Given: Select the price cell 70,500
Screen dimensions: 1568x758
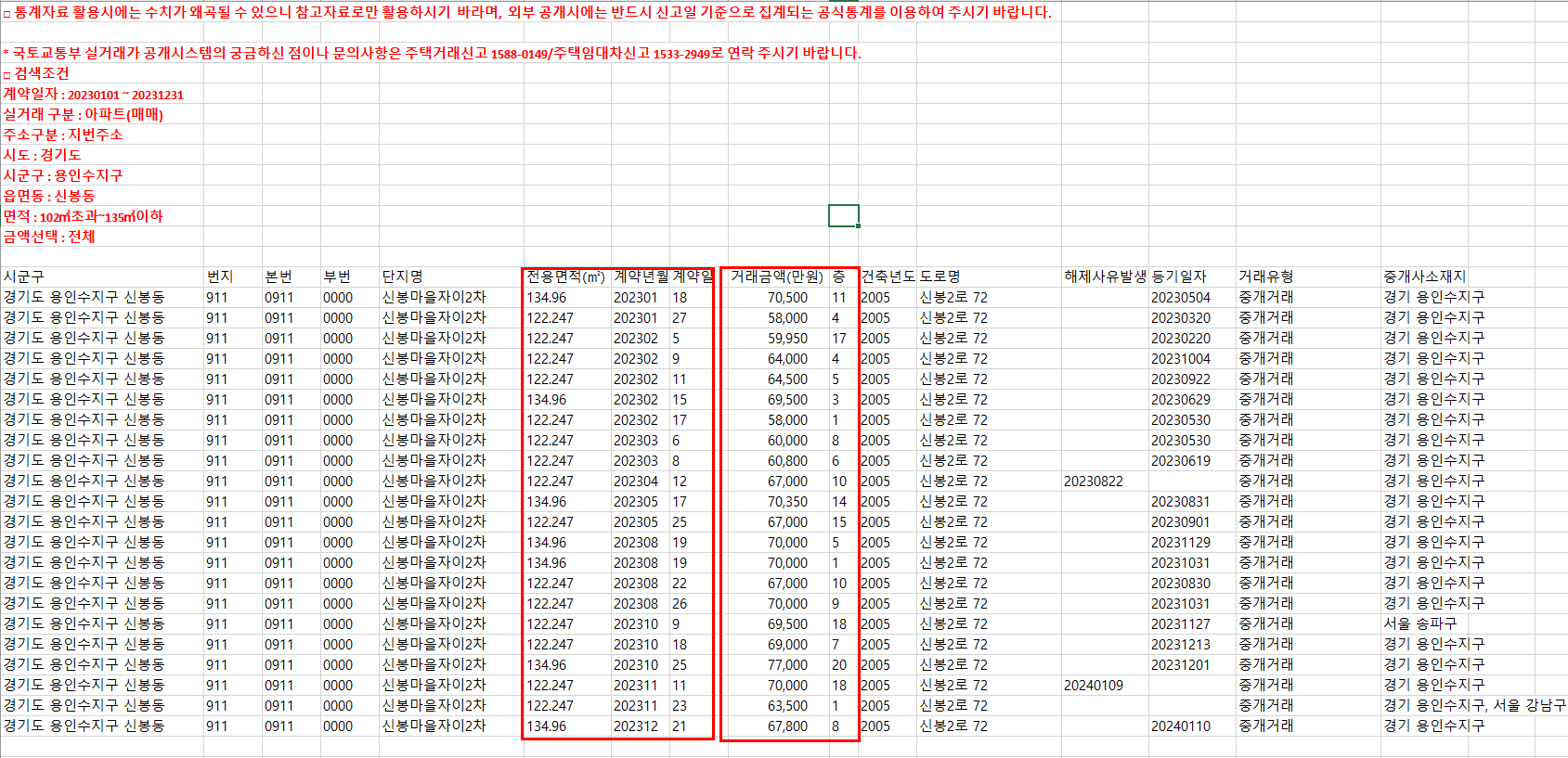Looking at the screenshot, I should [778, 298].
